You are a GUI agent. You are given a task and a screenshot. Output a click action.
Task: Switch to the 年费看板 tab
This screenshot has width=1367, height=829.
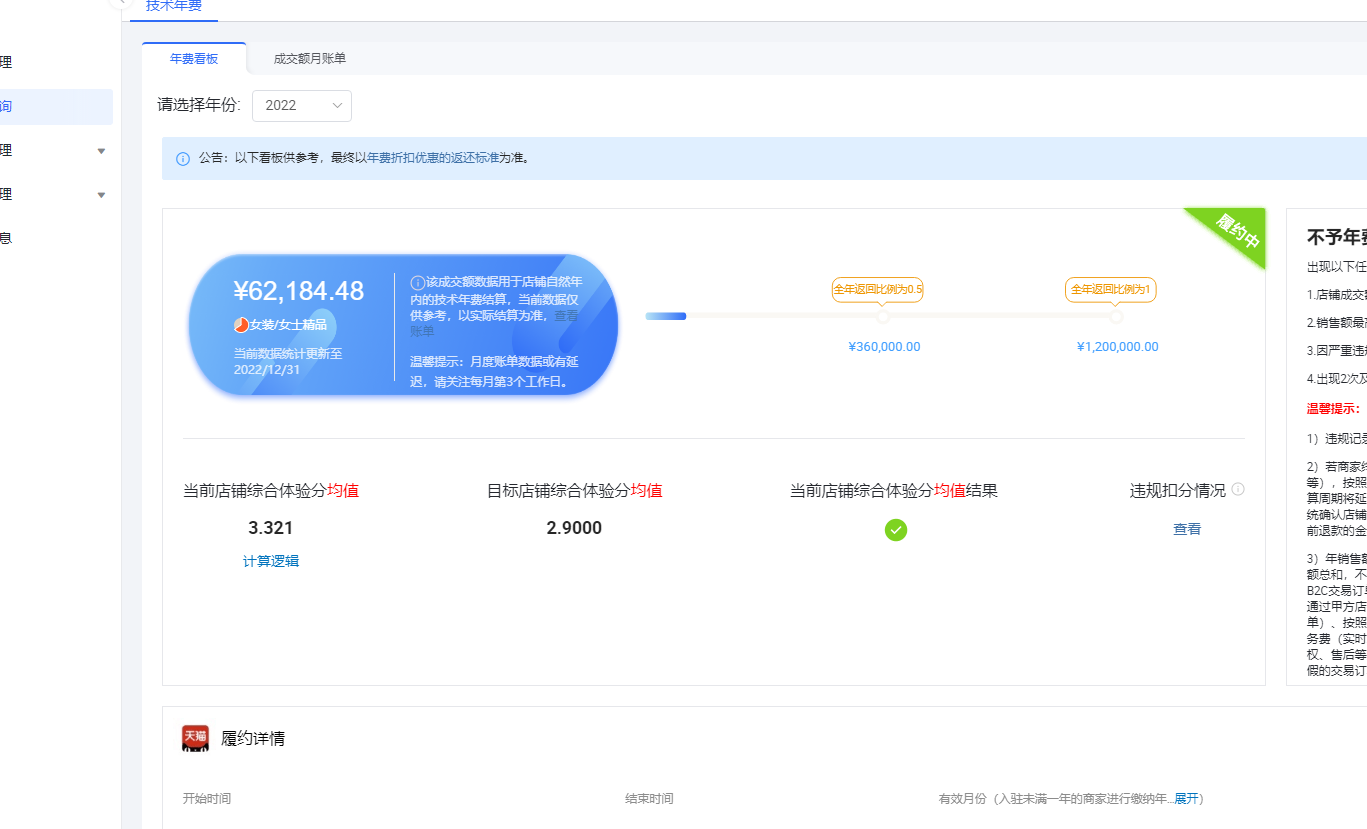(194, 59)
